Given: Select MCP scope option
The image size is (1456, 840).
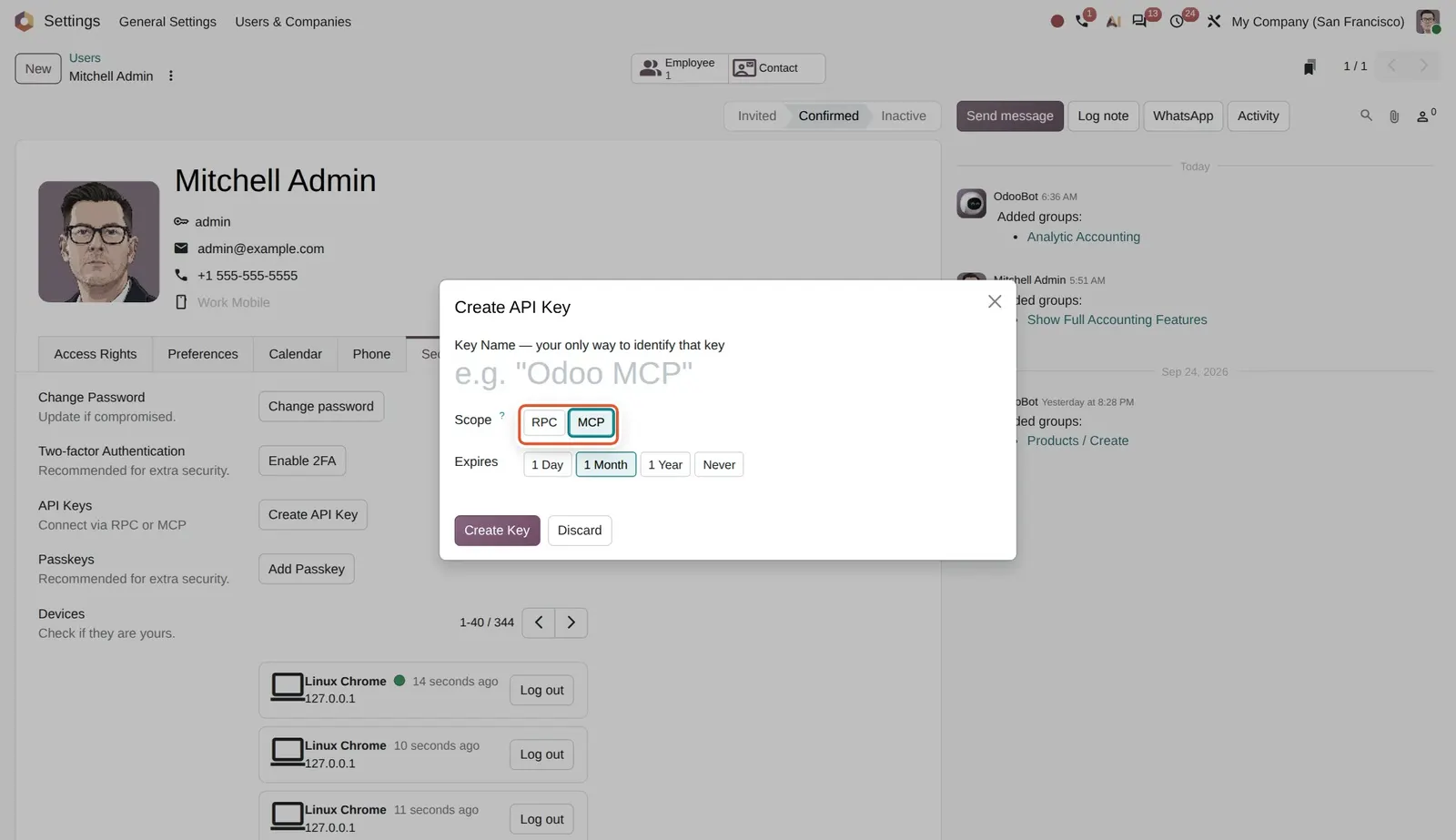Looking at the screenshot, I should (591, 422).
